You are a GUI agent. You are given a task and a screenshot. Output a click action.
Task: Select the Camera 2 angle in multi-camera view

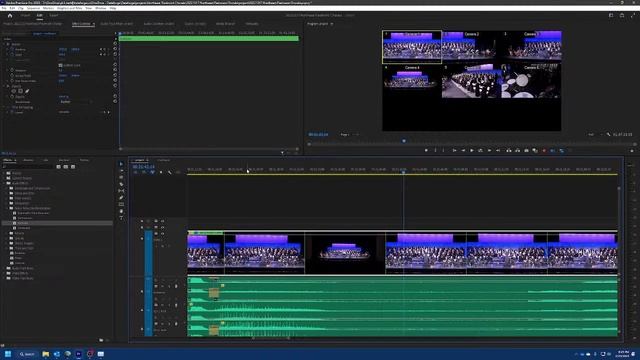tap(471, 47)
